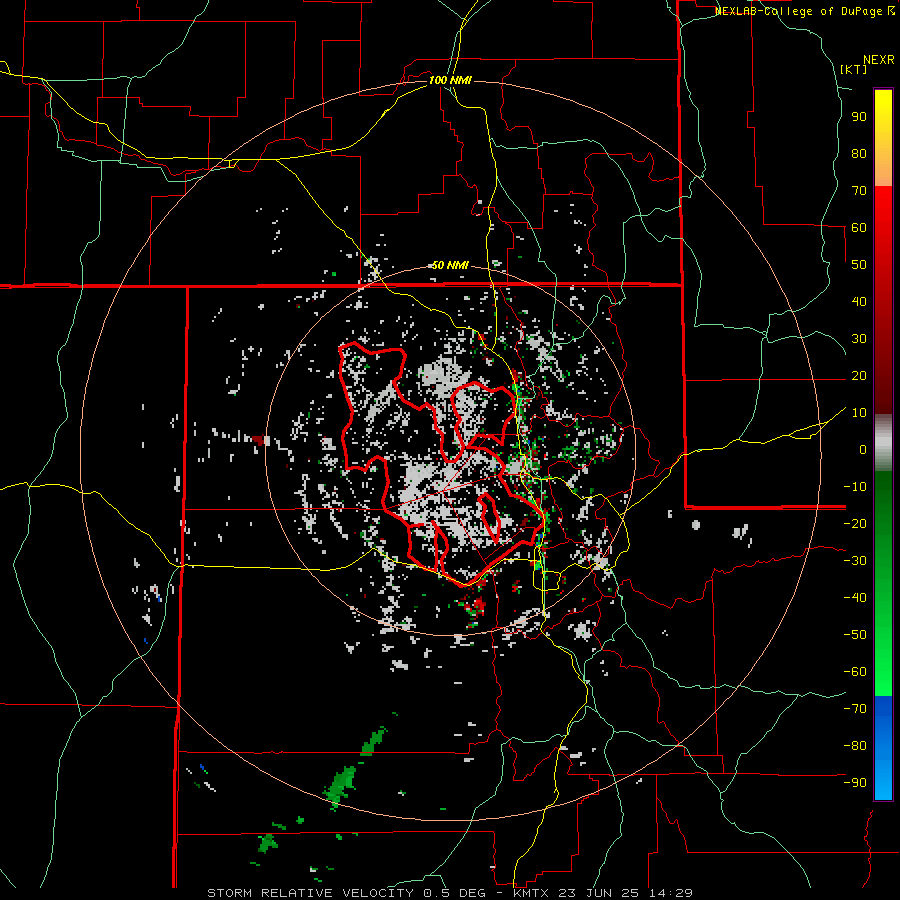Screen dimensions: 900x900
Task: Click the '100 NMI' range ring label
Action: pyautogui.click(x=450, y=80)
